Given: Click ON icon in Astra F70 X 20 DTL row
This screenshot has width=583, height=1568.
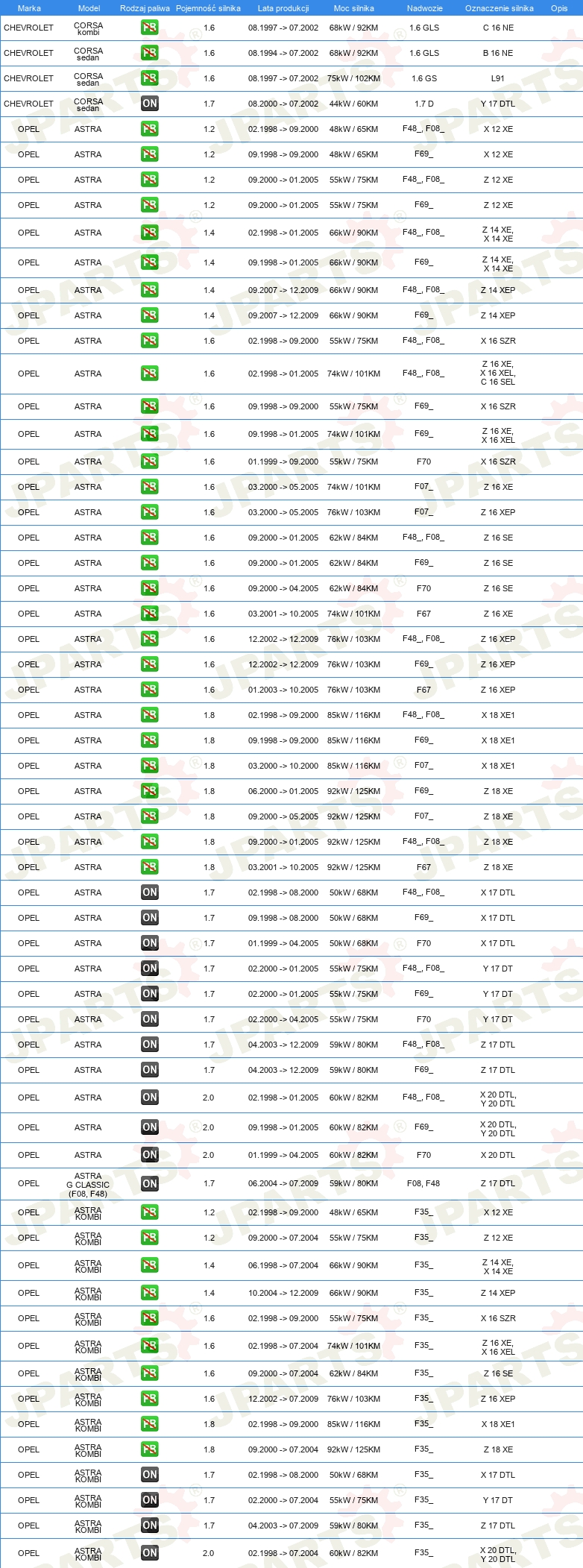Looking at the screenshot, I should click(150, 1155).
